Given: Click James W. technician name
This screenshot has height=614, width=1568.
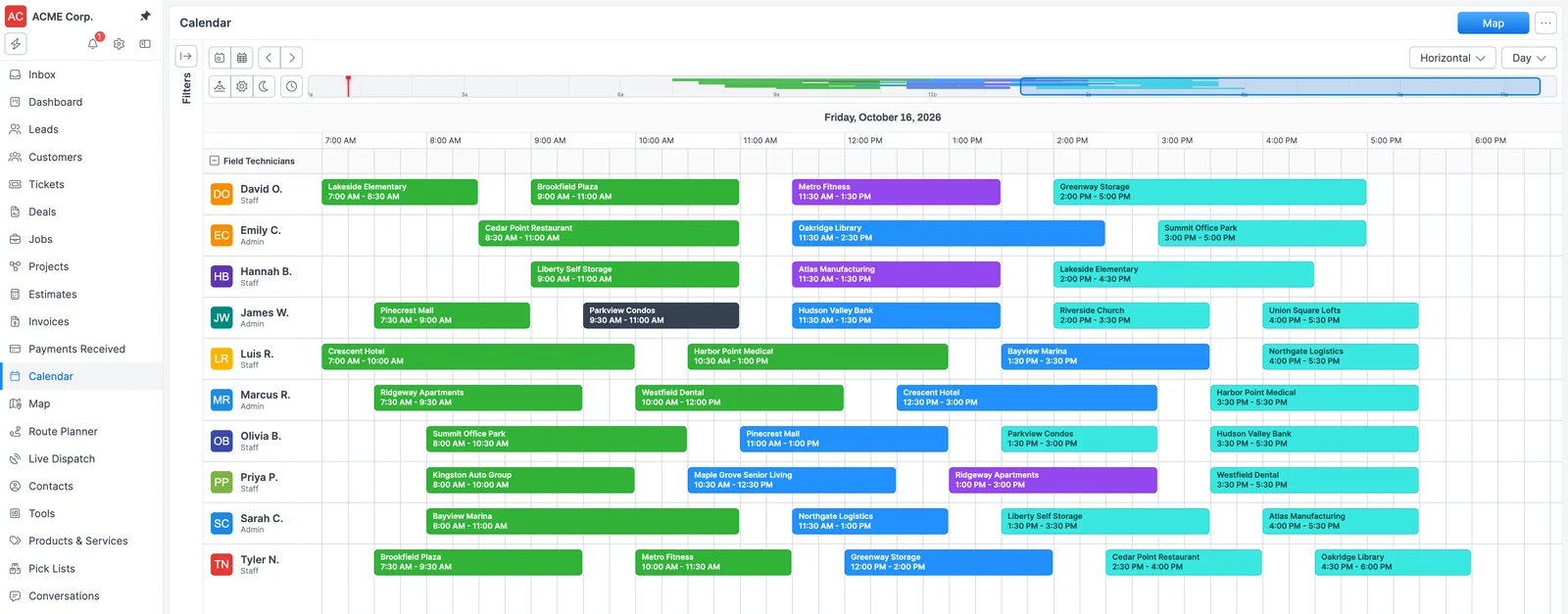Looking at the screenshot, I should tap(265, 312).
